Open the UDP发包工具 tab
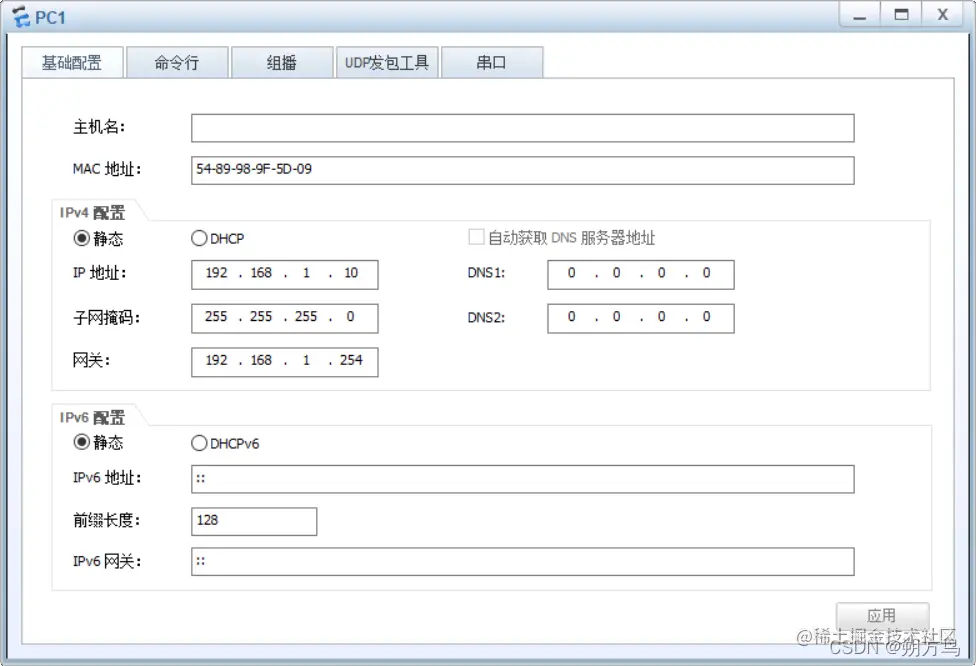This screenshot has width=976, height=666. [x=387, y=62]
